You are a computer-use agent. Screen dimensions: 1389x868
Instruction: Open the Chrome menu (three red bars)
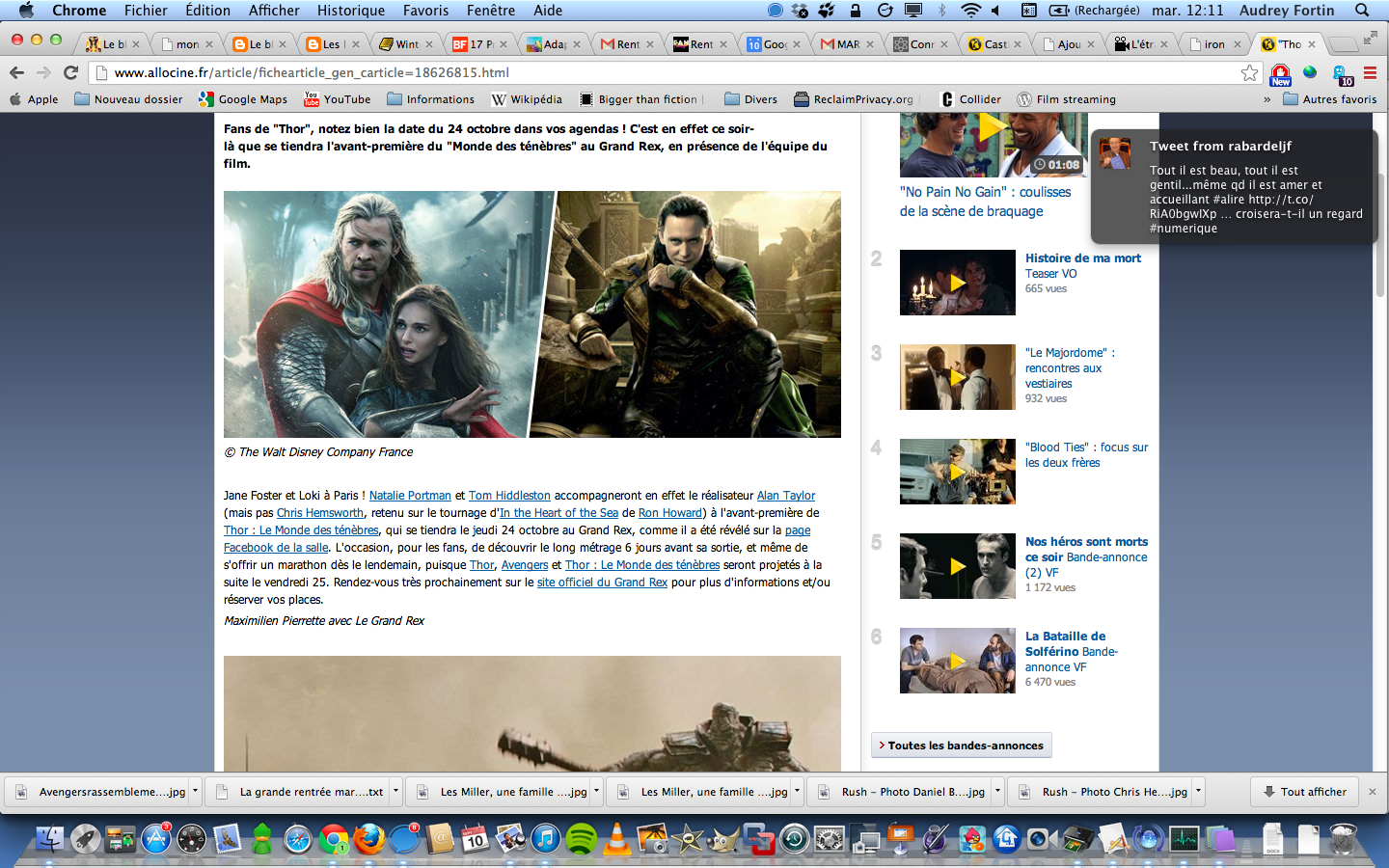1370,72
